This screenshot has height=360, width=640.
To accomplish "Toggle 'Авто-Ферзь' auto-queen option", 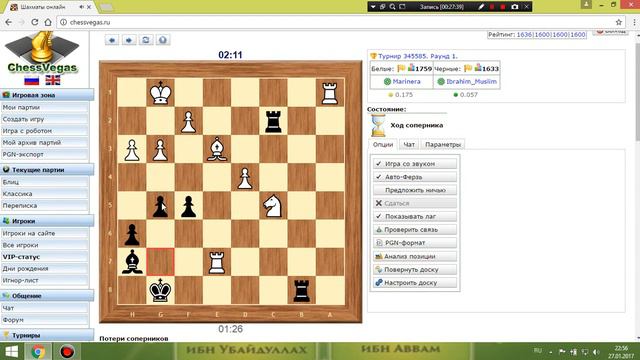I will (x=415, y=177).
